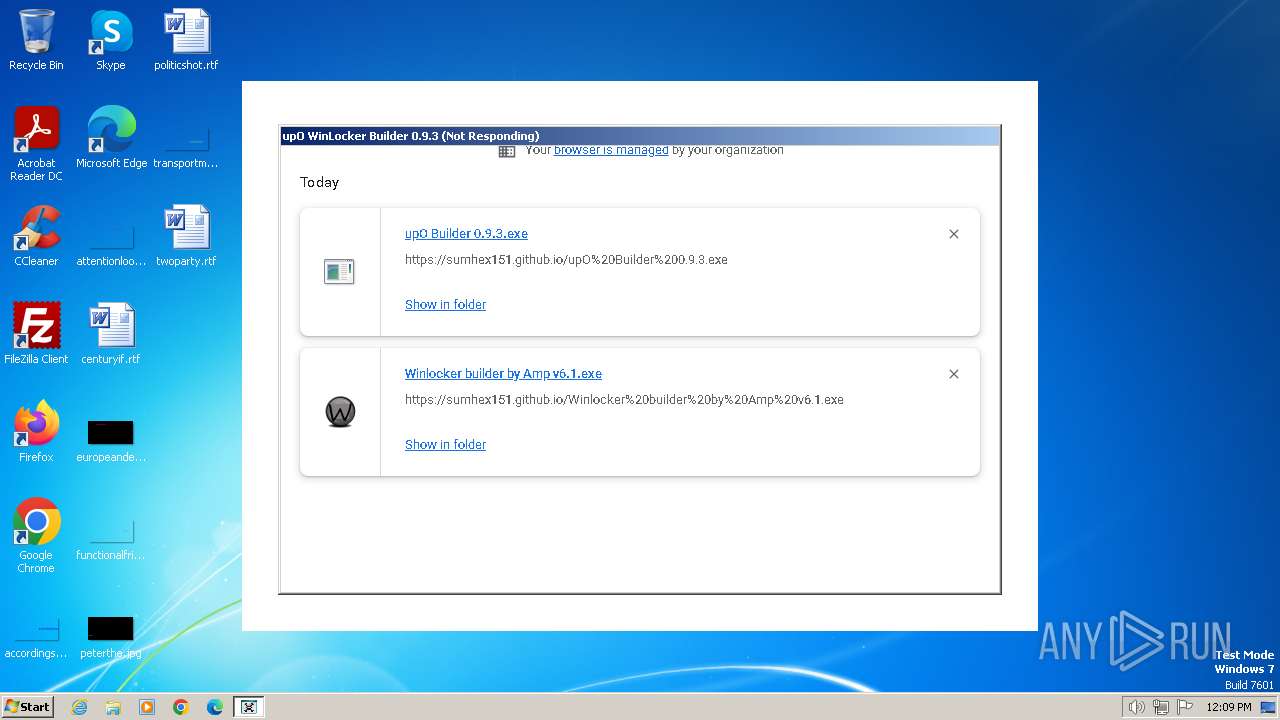Launch CCleaner from desktop
1280x720 pixels.
(x=36, y=236)
